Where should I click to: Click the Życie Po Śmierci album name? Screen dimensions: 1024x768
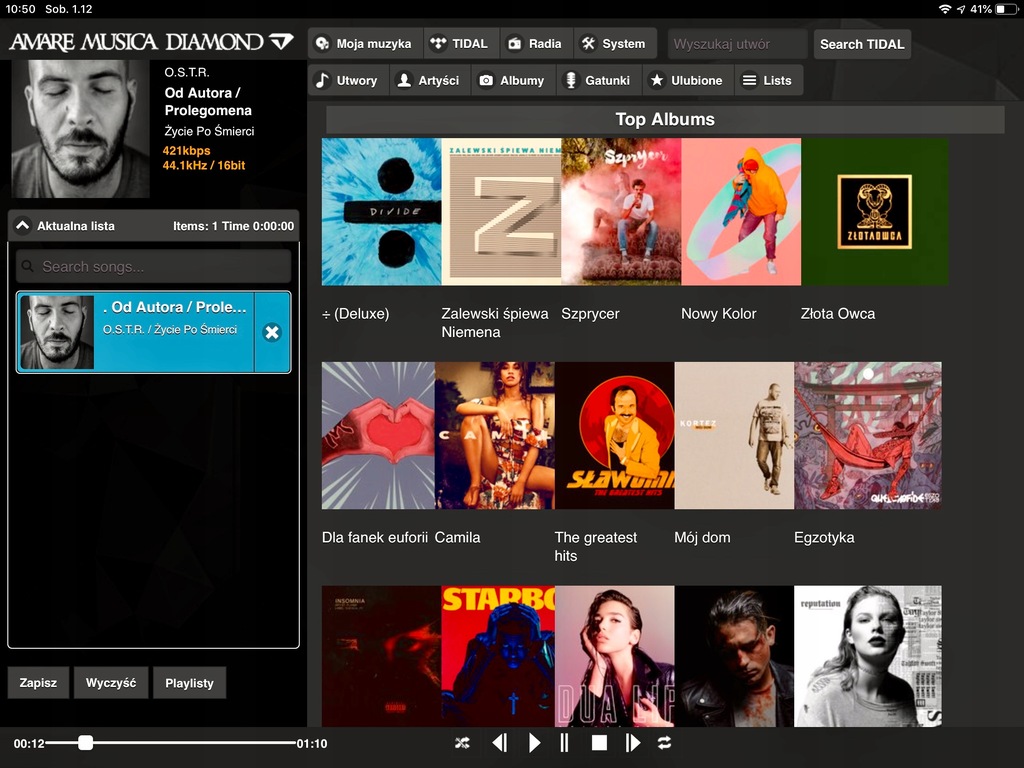[209, 131]
